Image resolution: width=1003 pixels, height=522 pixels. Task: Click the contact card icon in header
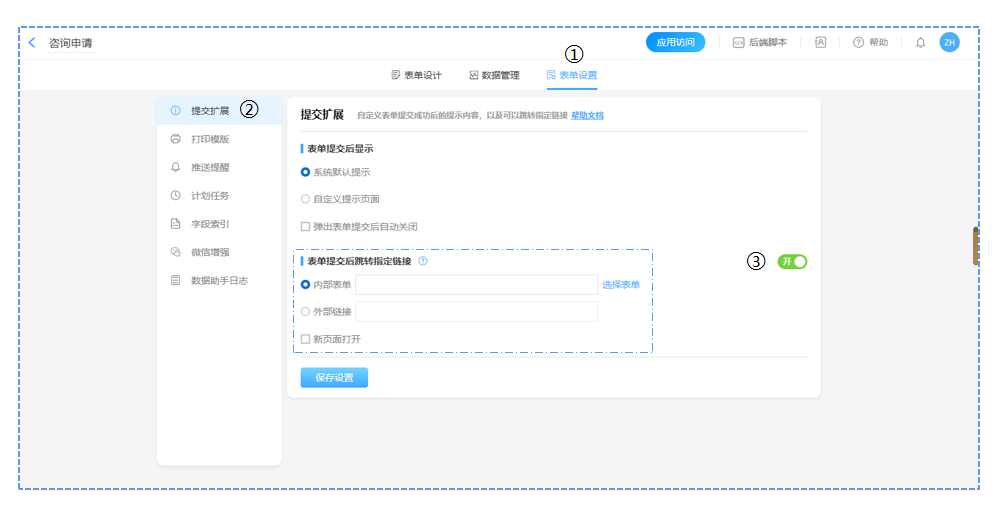click(x=820, y=43)
